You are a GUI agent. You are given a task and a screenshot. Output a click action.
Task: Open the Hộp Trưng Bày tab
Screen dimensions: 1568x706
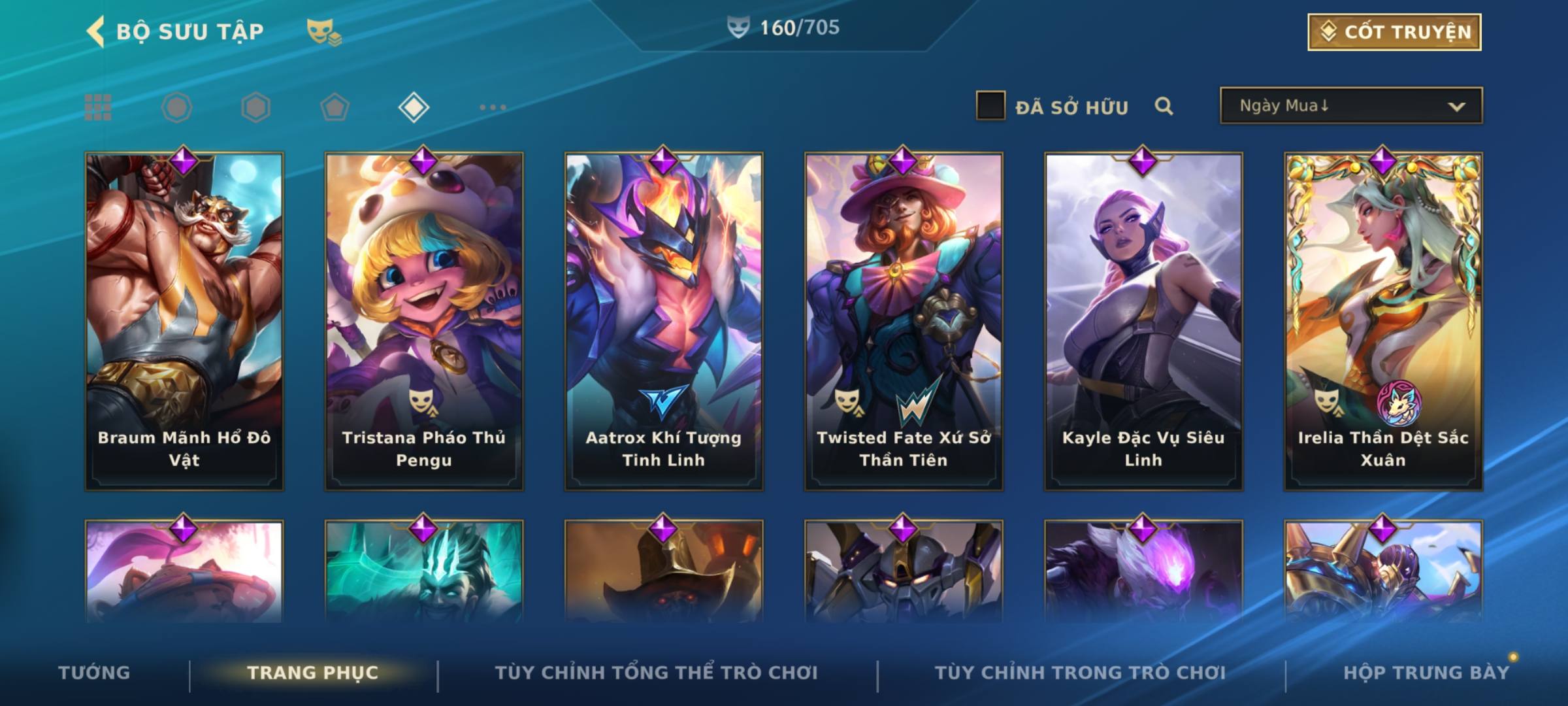[x=1426, y=673]
